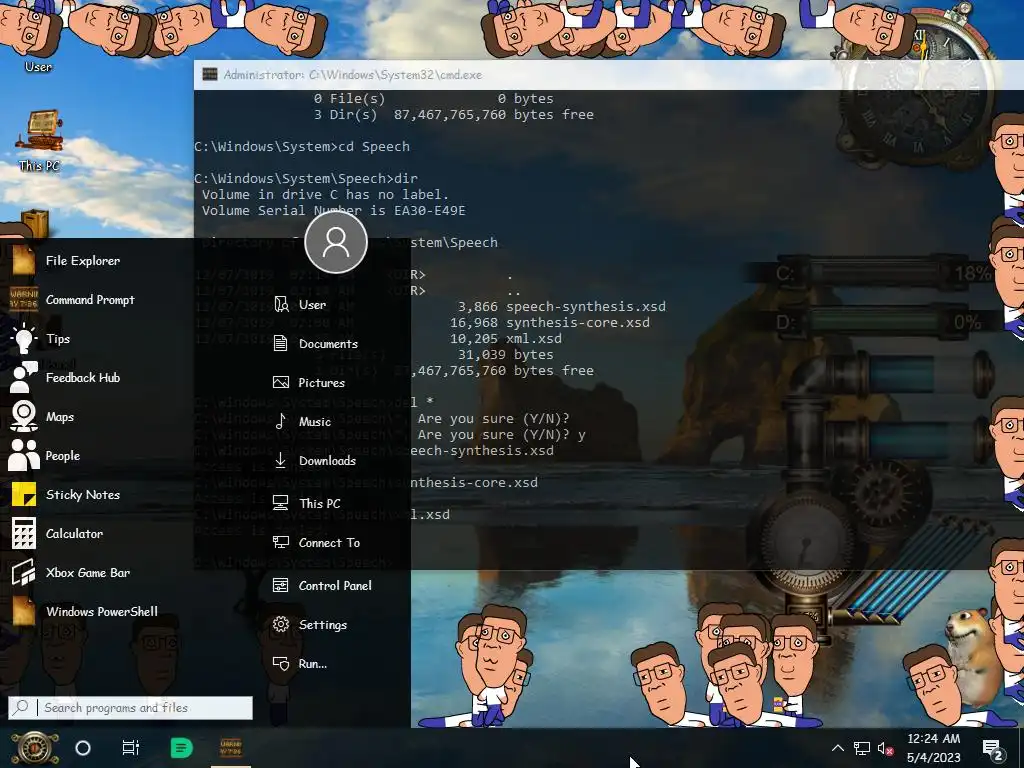Open Downloads from start menu

click(315, 460)
